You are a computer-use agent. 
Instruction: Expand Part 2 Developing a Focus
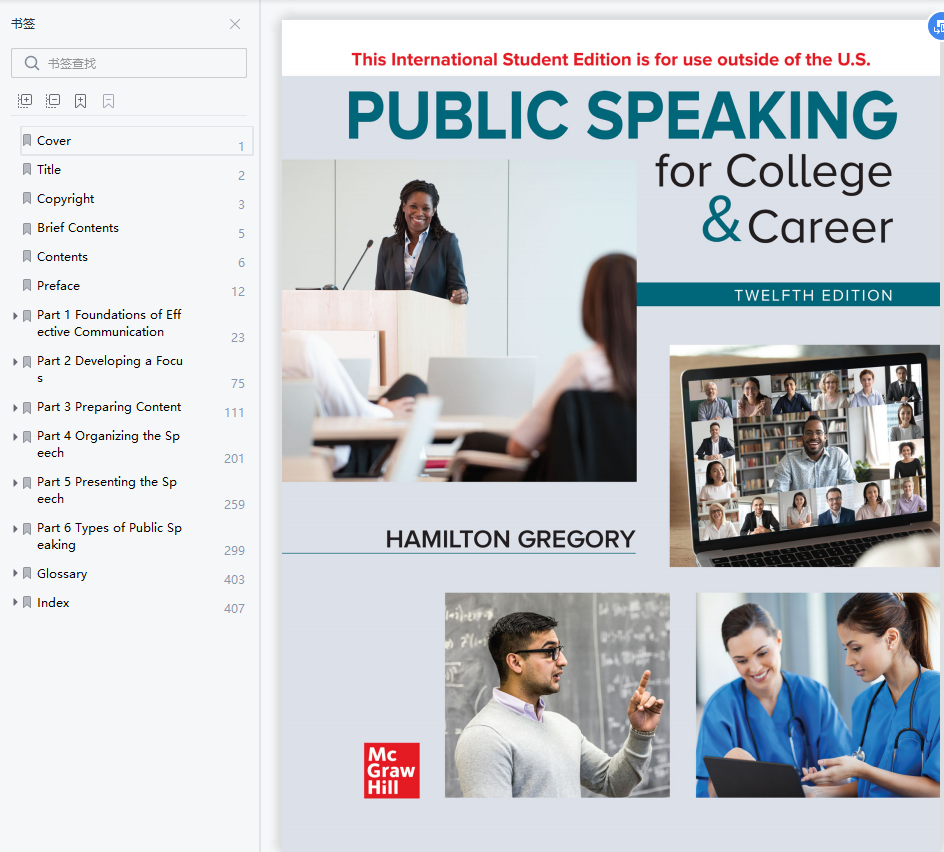[x=15, y=362]
